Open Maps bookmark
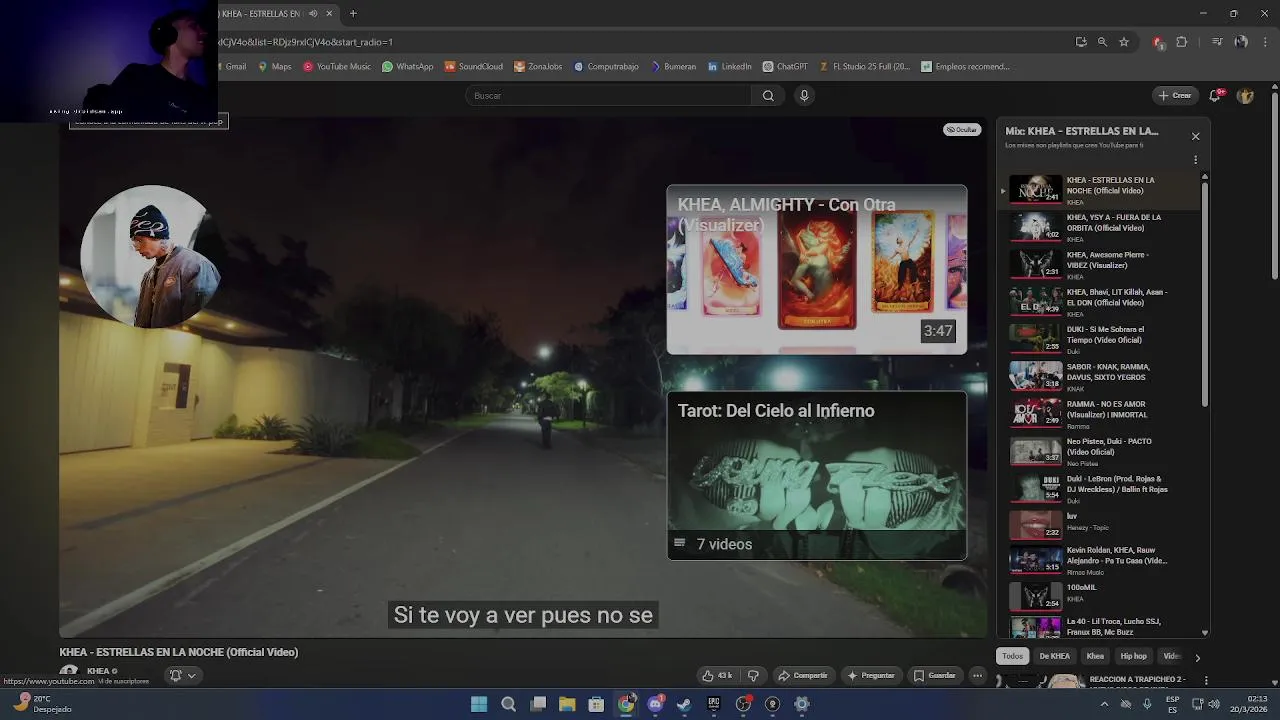The width and height of the screenshot is (1280, 720). pyautogui.click(x=275, y=67)
